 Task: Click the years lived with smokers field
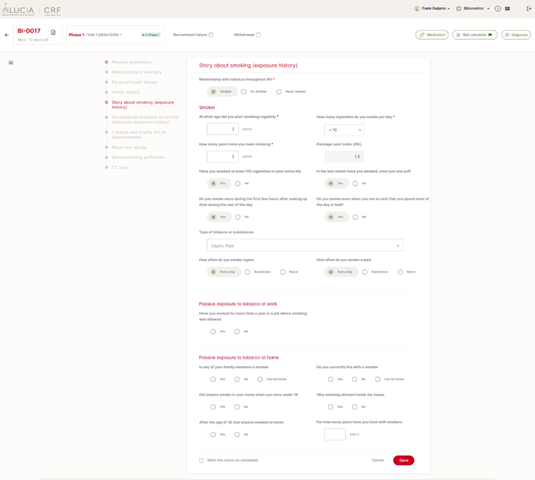click(335, 434)
